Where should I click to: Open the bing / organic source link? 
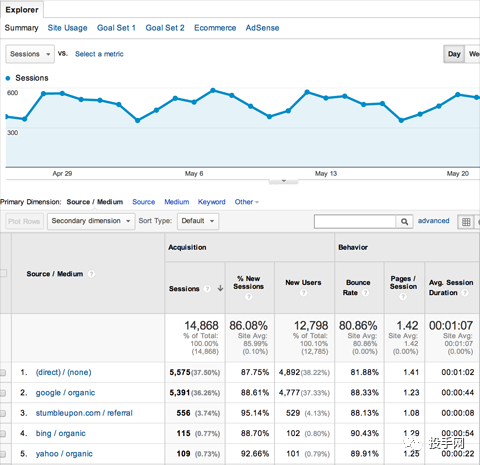pos(61,433)
